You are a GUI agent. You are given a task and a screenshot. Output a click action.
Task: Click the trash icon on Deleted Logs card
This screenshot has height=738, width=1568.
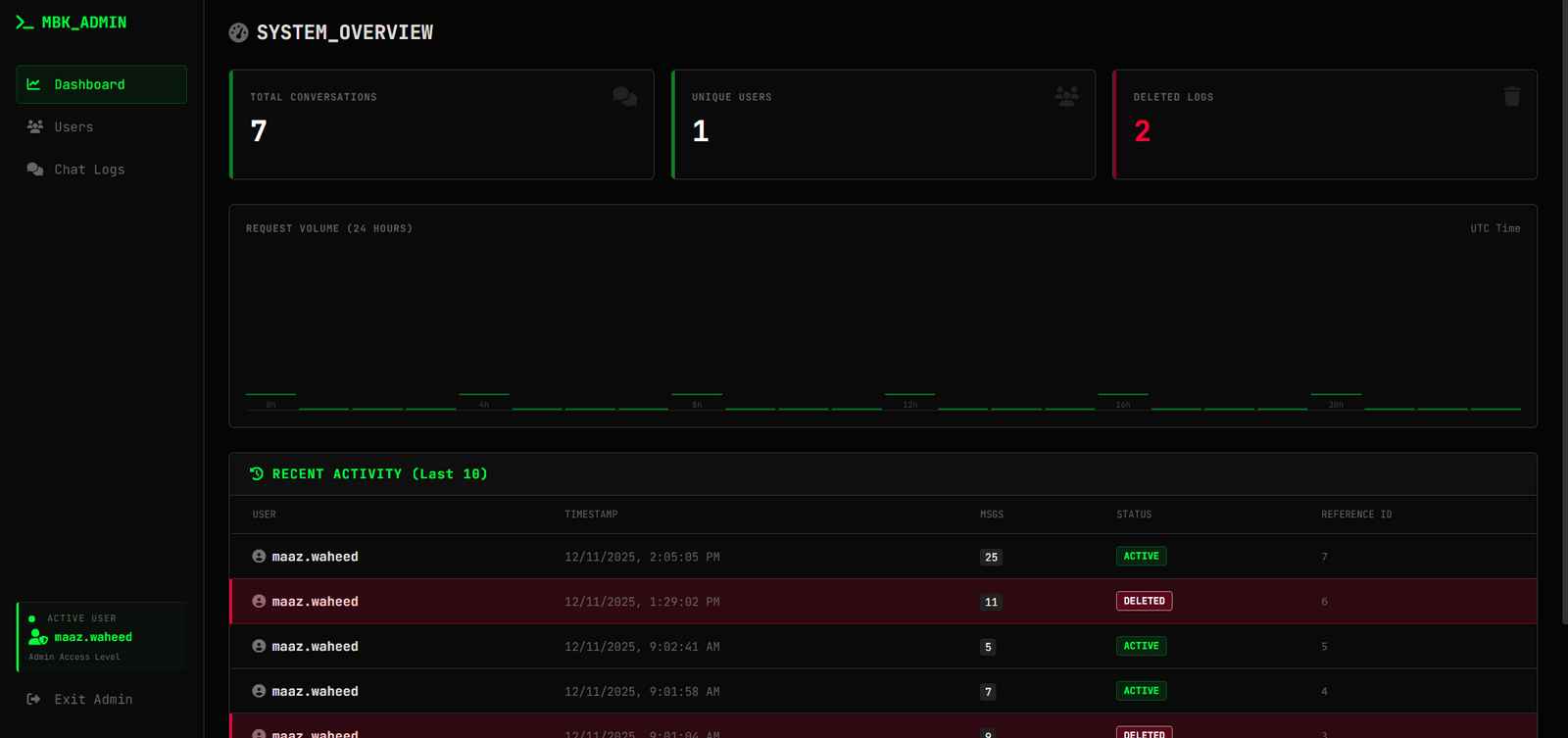pyautogui.click(x=1511, y=96)
